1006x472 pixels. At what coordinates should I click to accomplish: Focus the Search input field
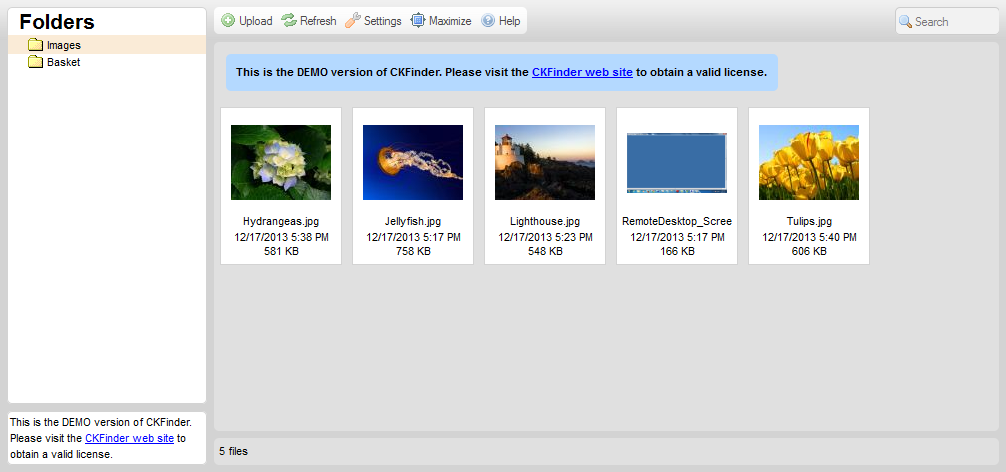(947, 21)
